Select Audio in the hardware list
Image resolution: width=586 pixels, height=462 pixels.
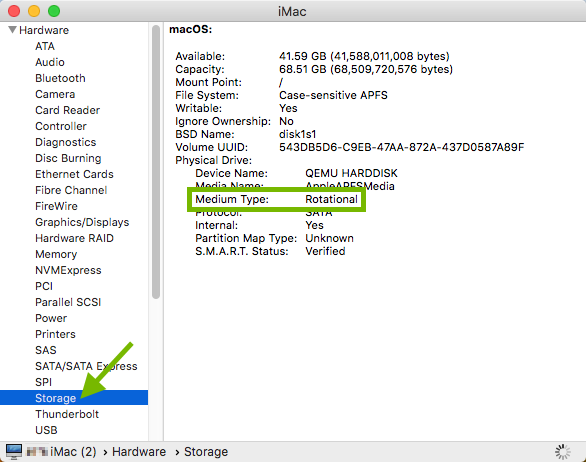[50, 62]
